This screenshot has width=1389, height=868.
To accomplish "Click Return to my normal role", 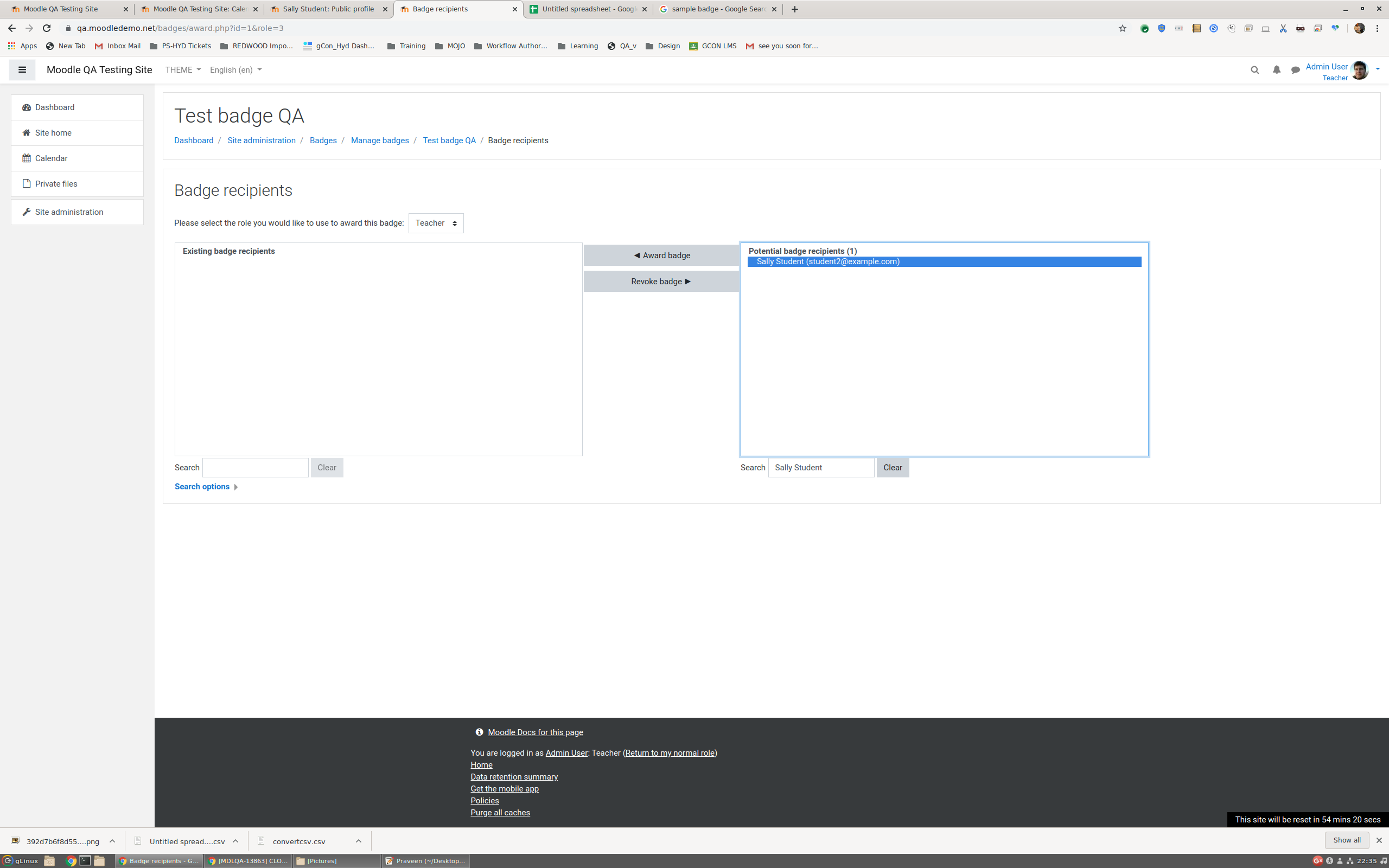I will tap(670, 752).
